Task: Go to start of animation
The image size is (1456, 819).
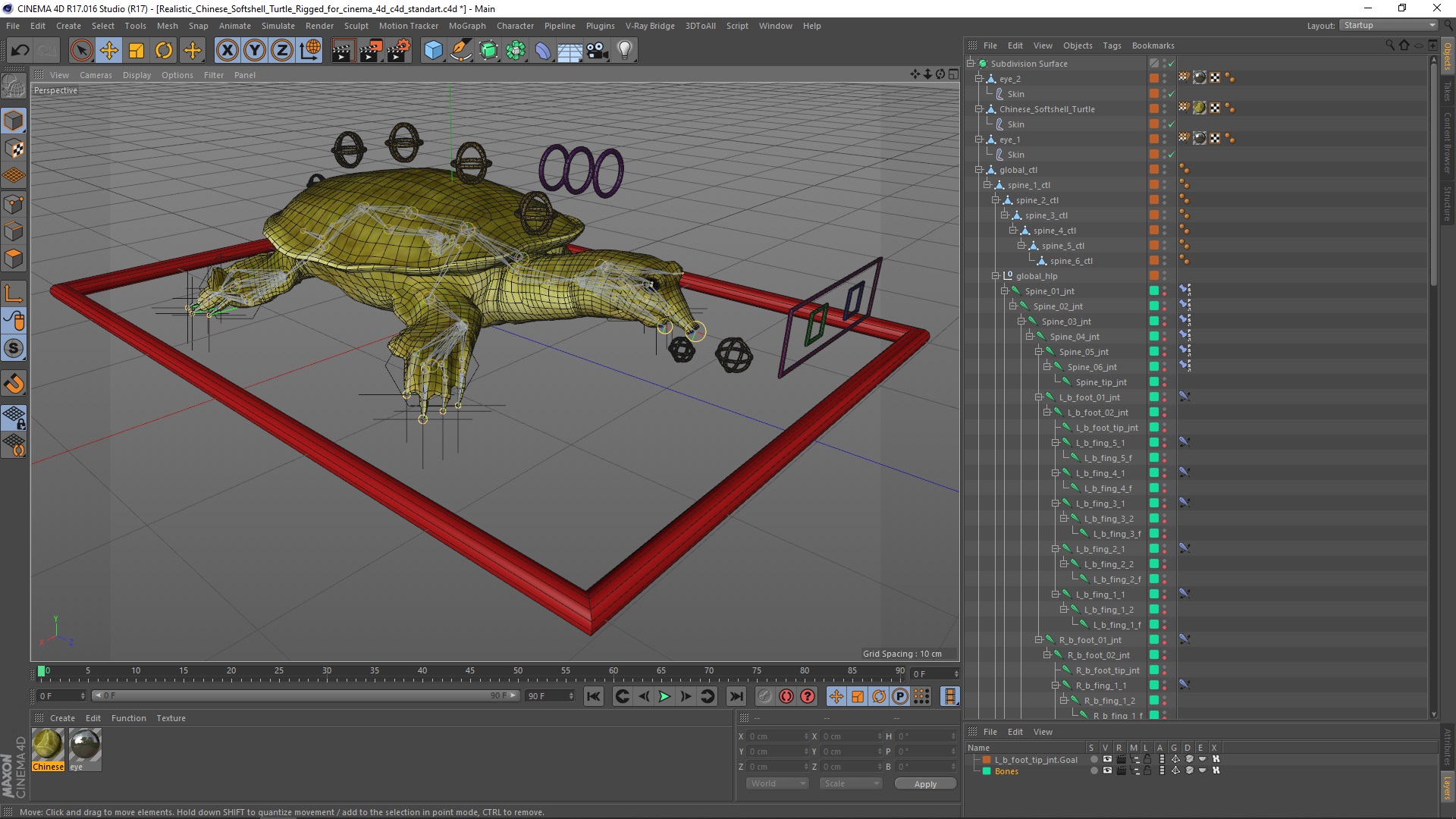Action: pos(594,696)
